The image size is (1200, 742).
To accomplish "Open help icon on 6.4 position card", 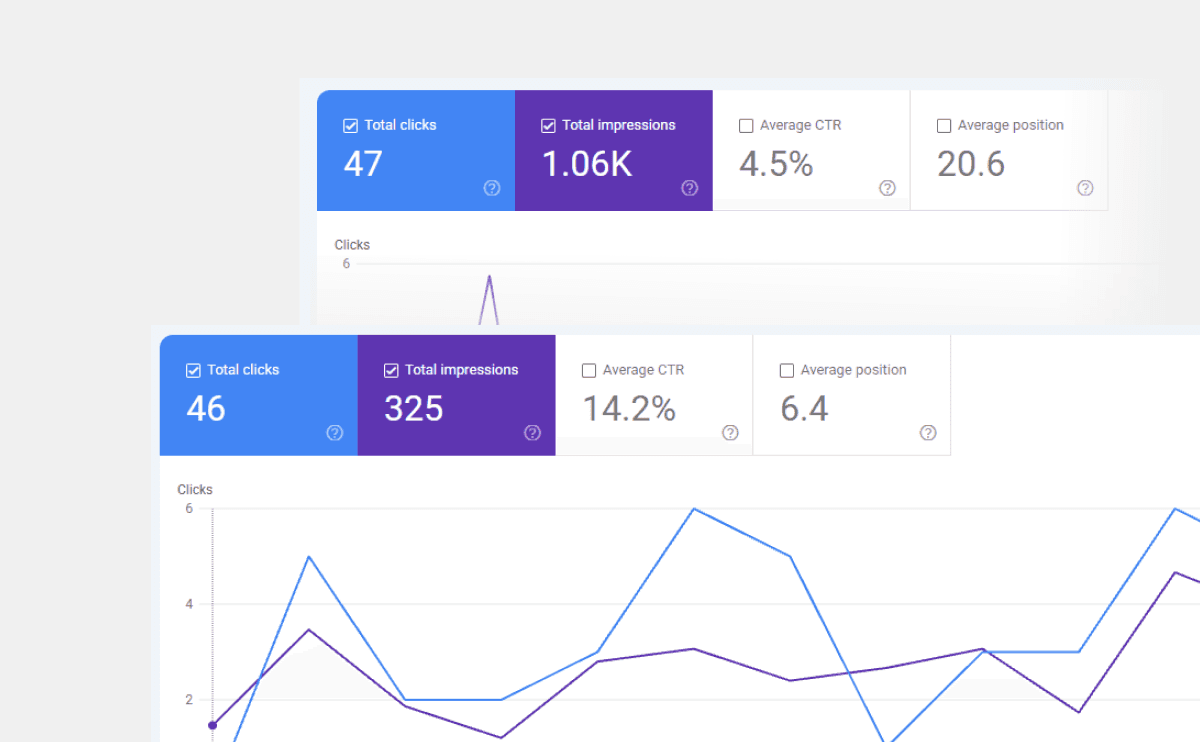I will [928, 433].
